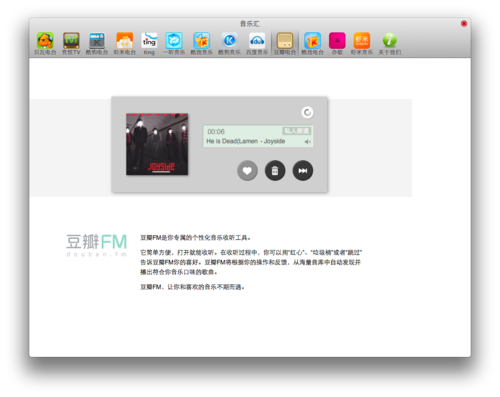The width and height of the screenshot is (500, 397).
Task: Skip to the next song
Action: coord(303,171)
